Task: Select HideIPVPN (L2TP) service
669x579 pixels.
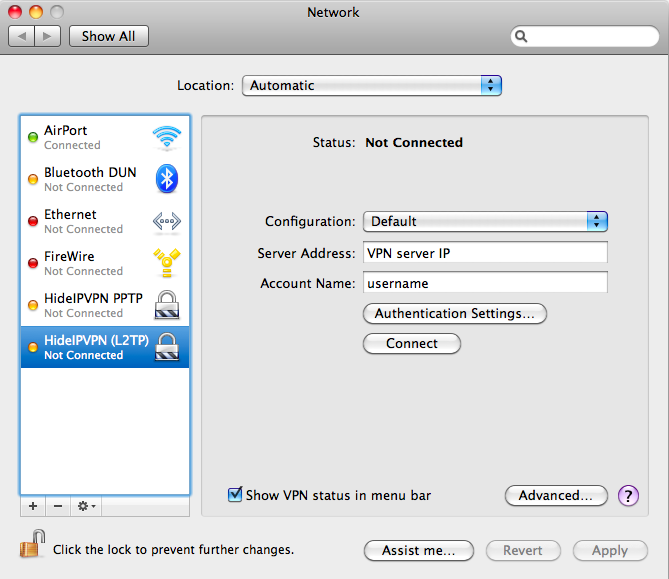Action: 105,347
